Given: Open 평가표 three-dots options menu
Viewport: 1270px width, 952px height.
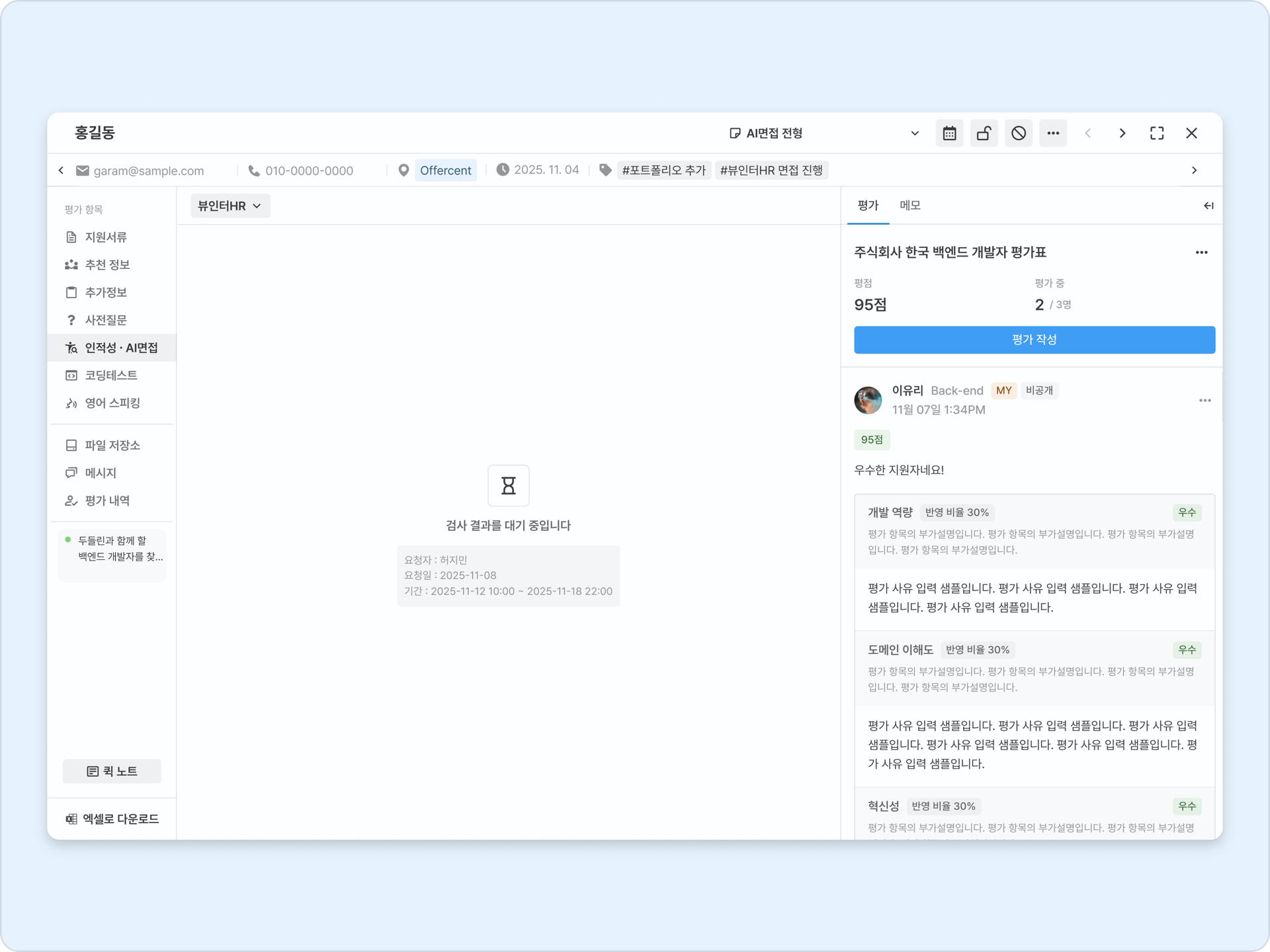Looking at the screenshot, I should pos(1201,253).
